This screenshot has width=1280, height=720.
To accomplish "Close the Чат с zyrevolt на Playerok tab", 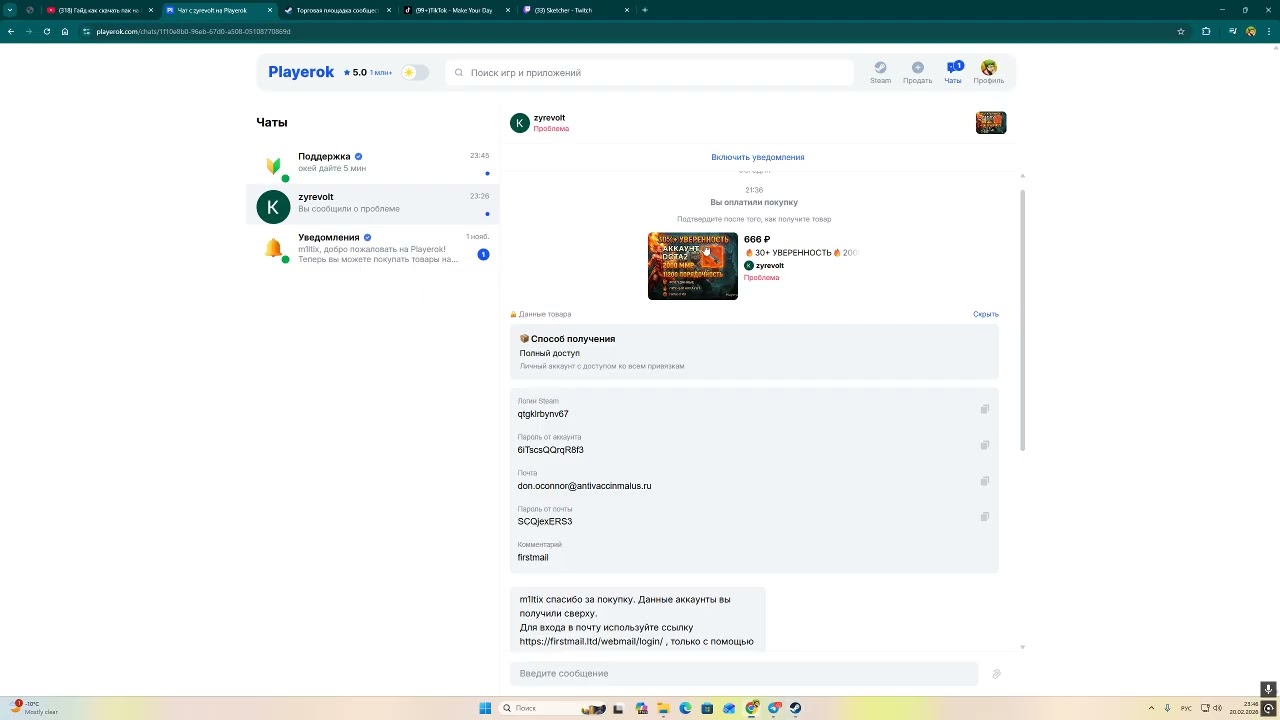I will pos(270,10).
